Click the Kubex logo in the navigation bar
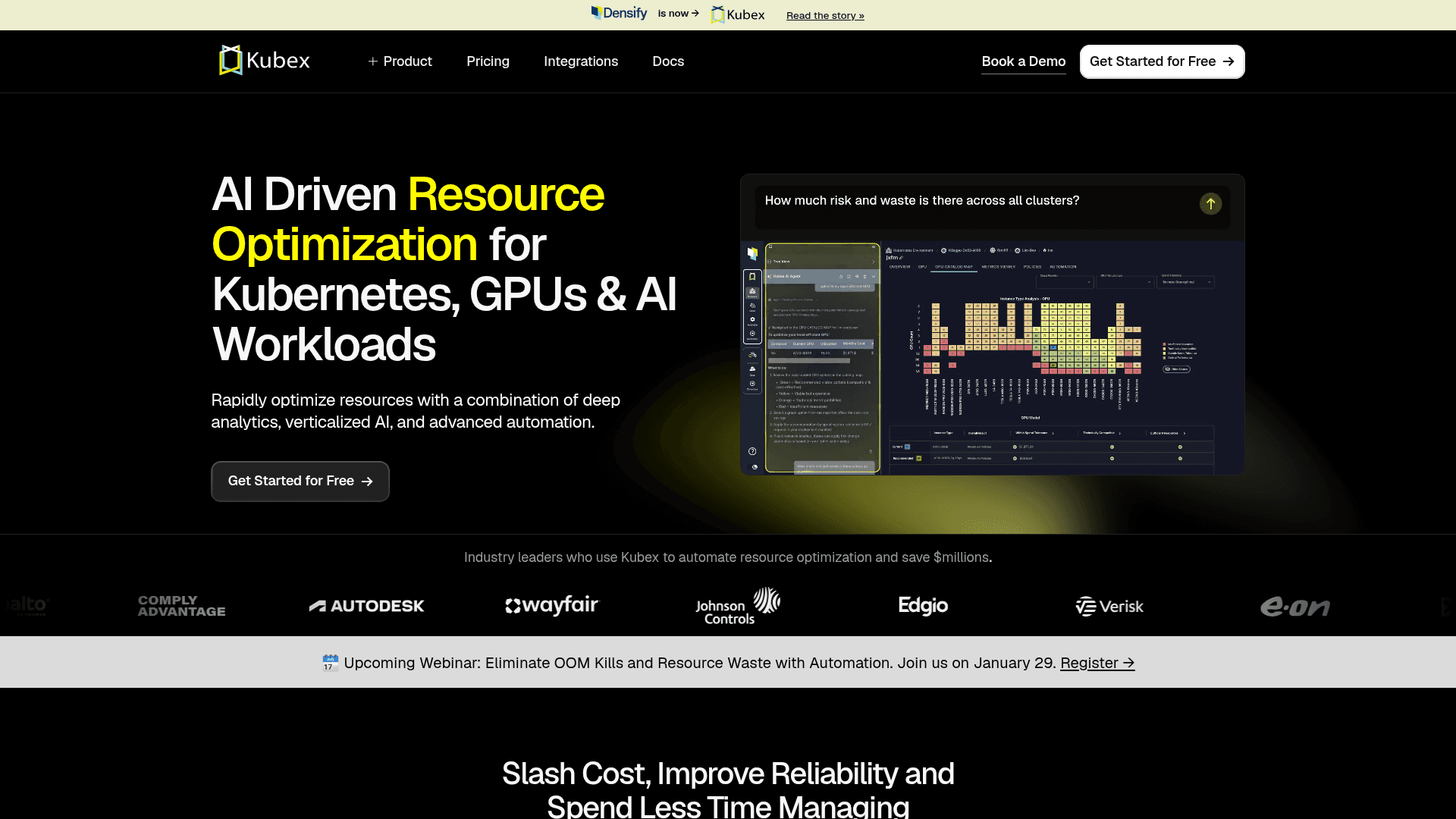Image resolution: width=1456 pixels, height=819 pixels. [x=263, y=60]
